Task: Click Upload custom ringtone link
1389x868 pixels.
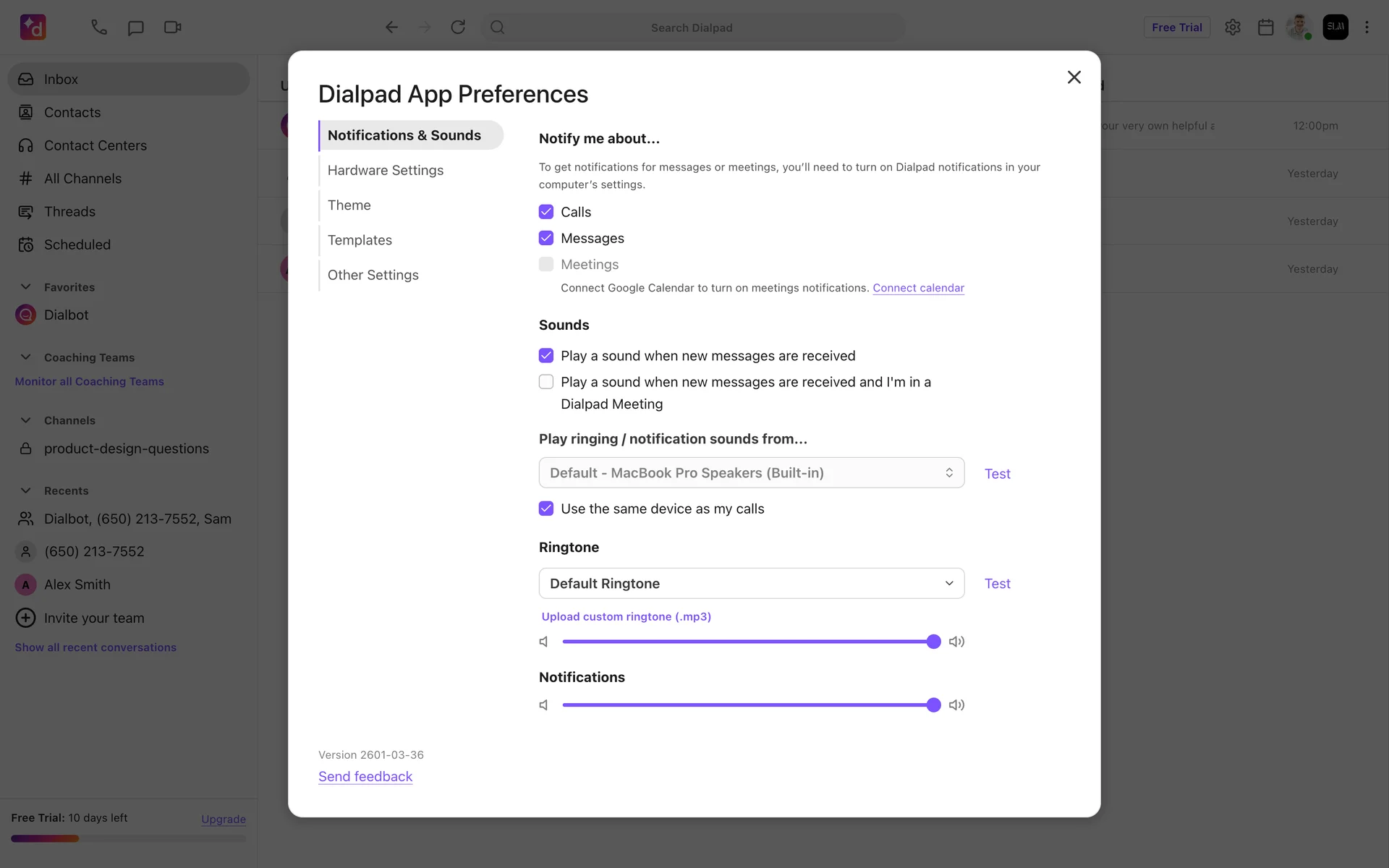Action: (626, 617)
